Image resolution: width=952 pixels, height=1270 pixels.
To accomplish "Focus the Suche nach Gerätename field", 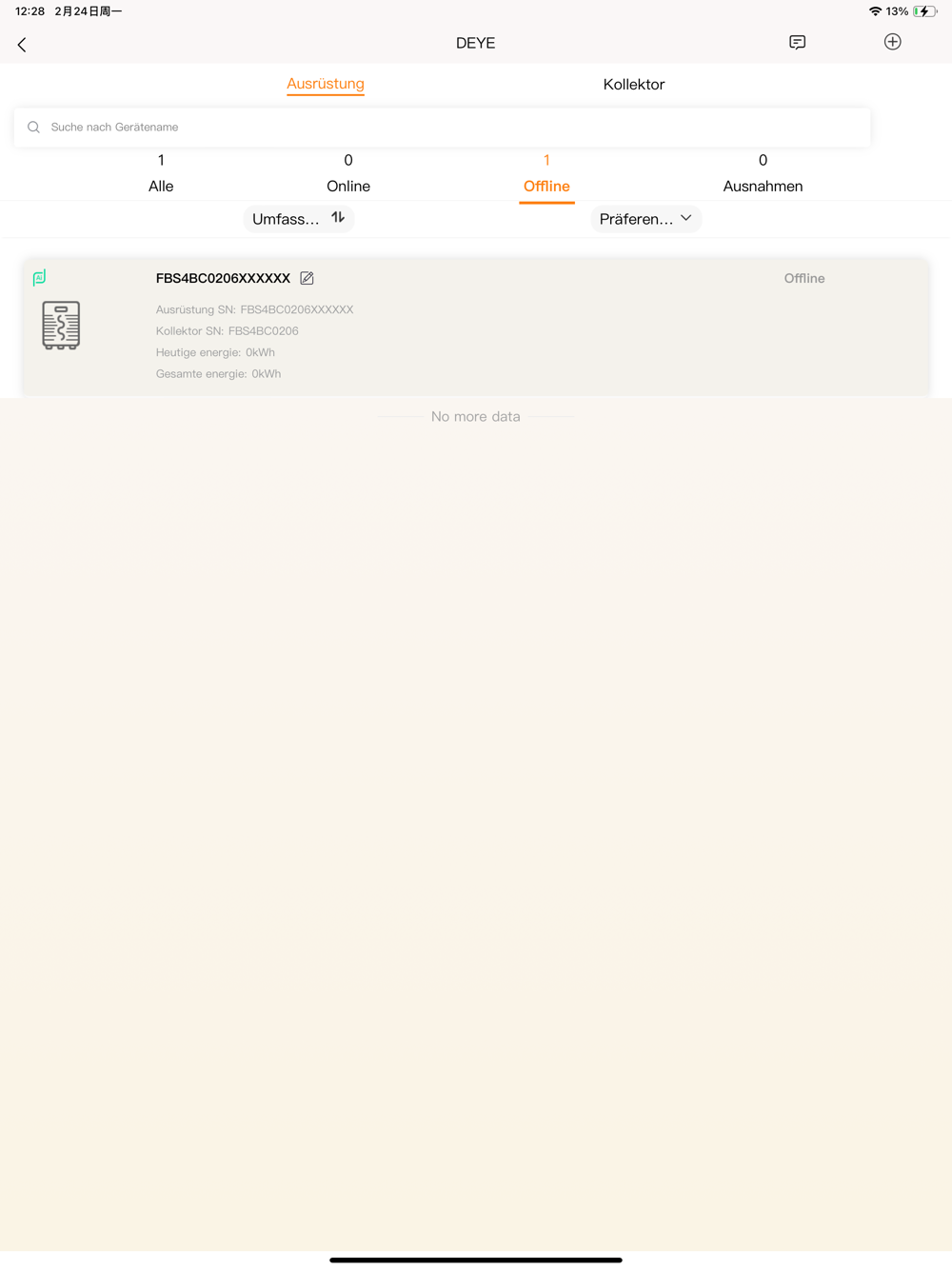I will click(x=442, y=128).
